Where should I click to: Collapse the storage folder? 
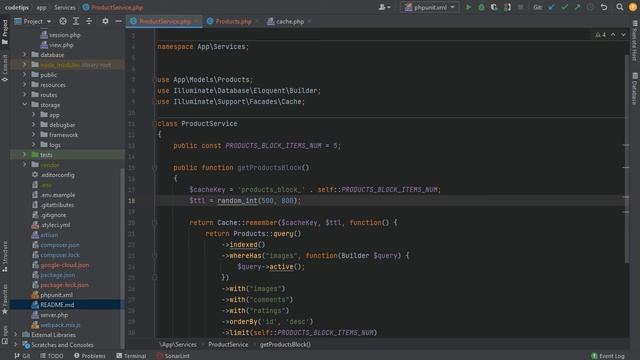[x=24, y=104]
